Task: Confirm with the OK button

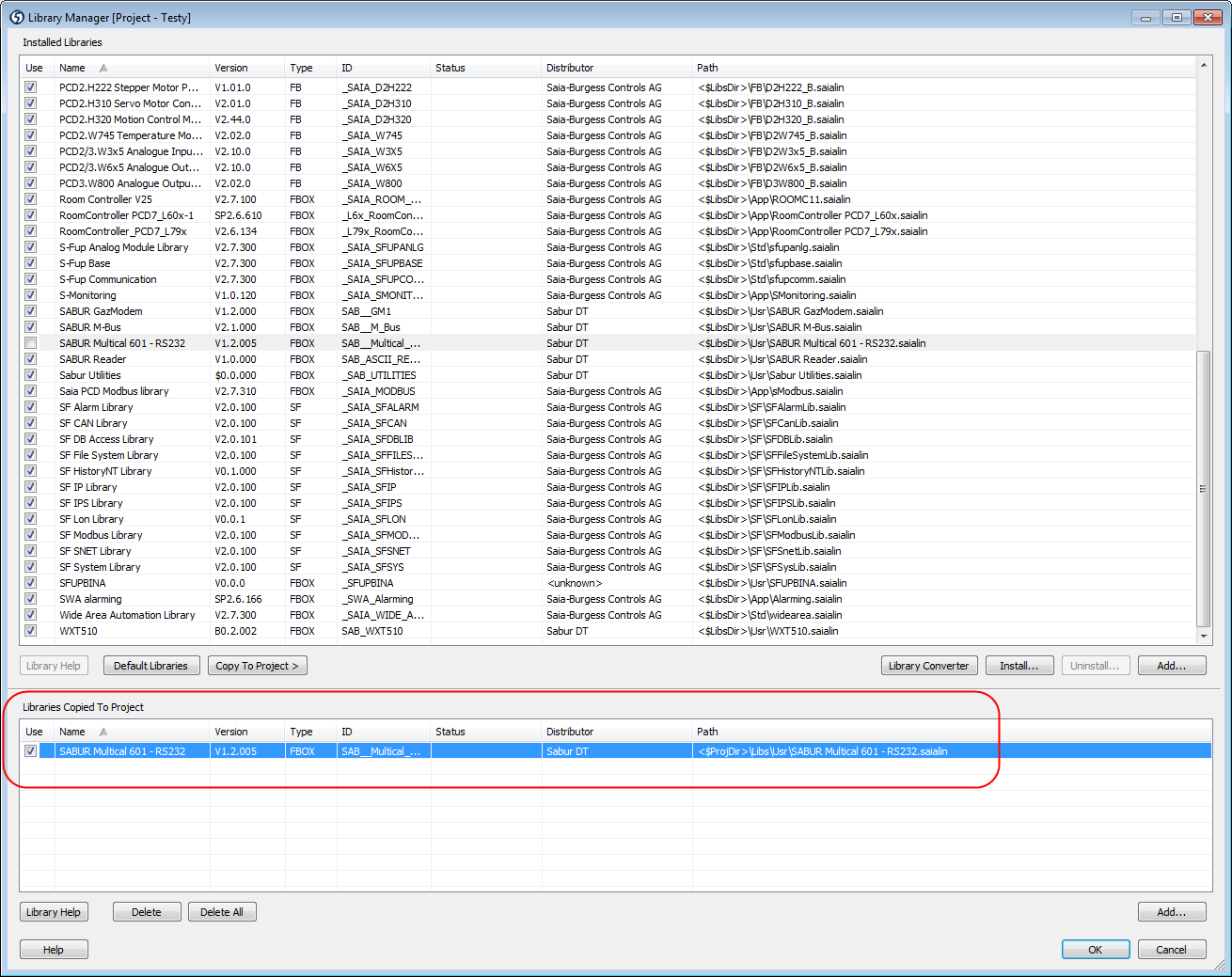Action: pos(1096,950)
